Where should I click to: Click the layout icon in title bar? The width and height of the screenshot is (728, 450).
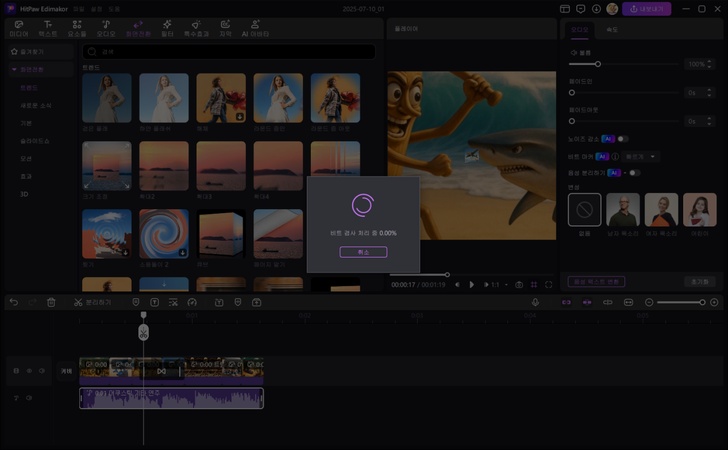(x=565, y=9)
